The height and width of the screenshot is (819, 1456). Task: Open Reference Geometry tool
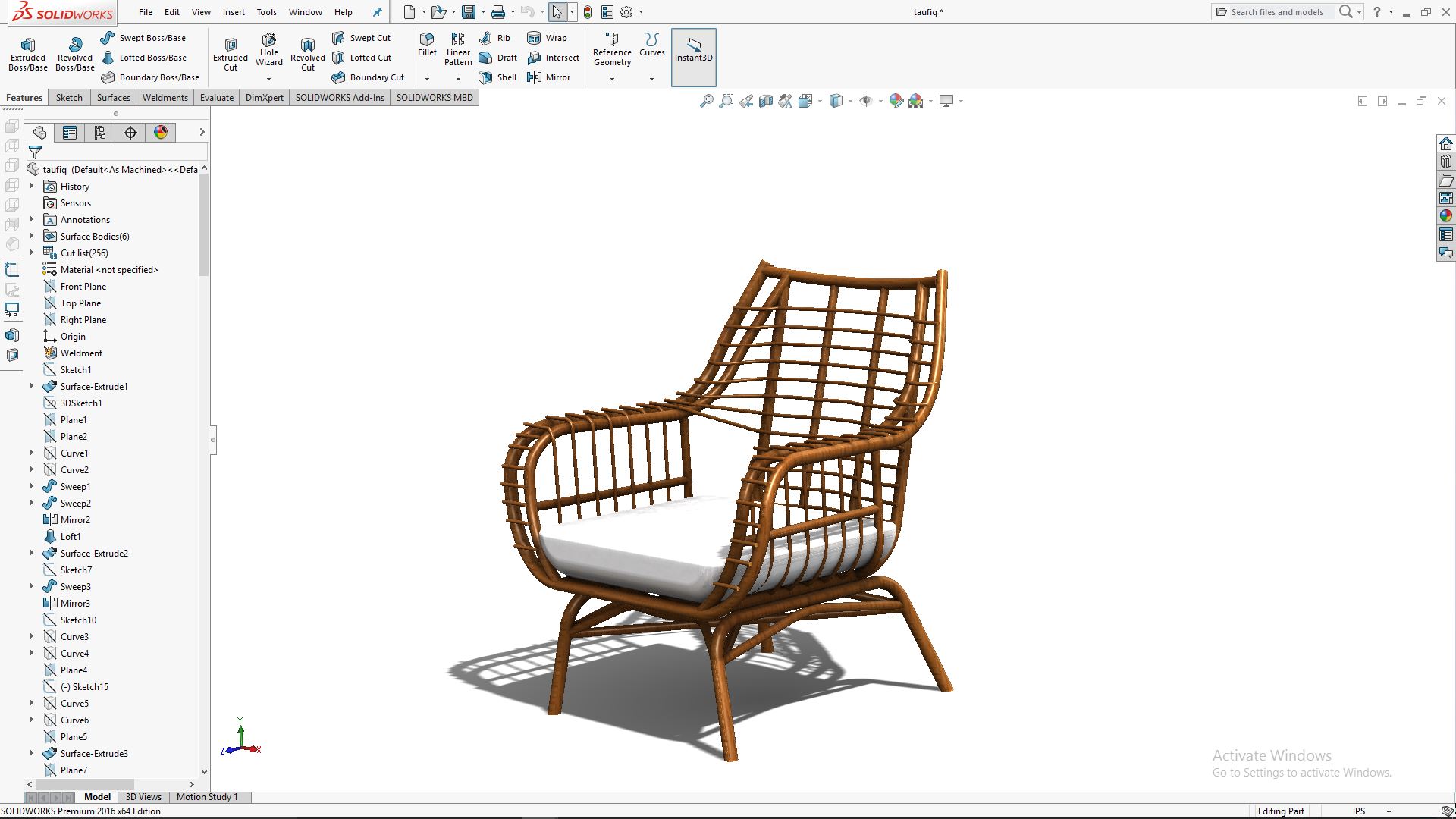tap(612, 50)
